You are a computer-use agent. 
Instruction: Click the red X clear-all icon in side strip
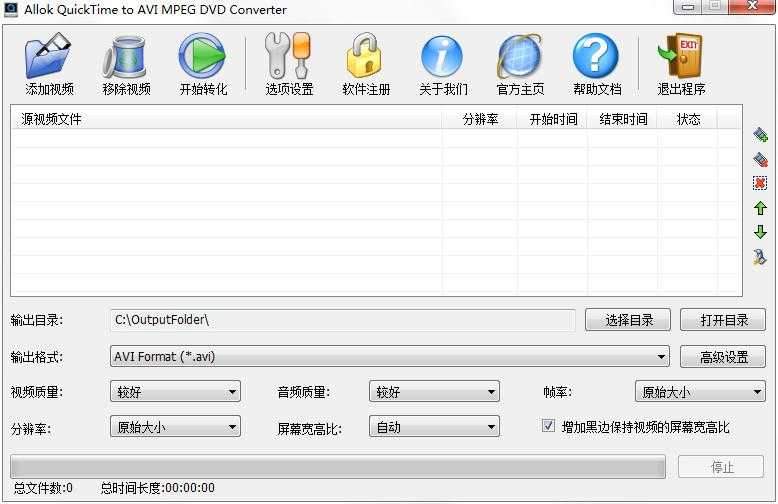coord(760,183)
